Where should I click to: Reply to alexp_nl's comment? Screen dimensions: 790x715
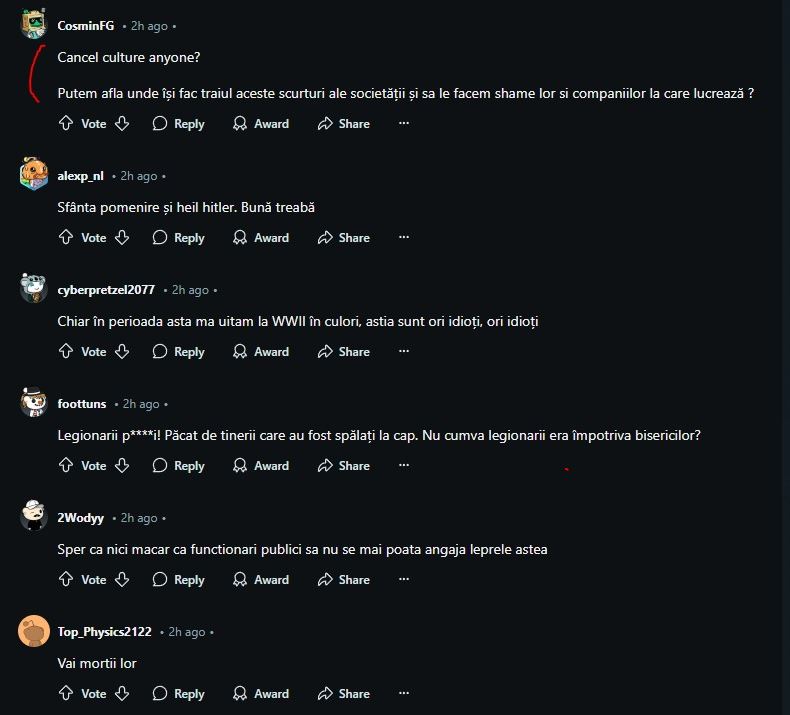click(178, 238)
